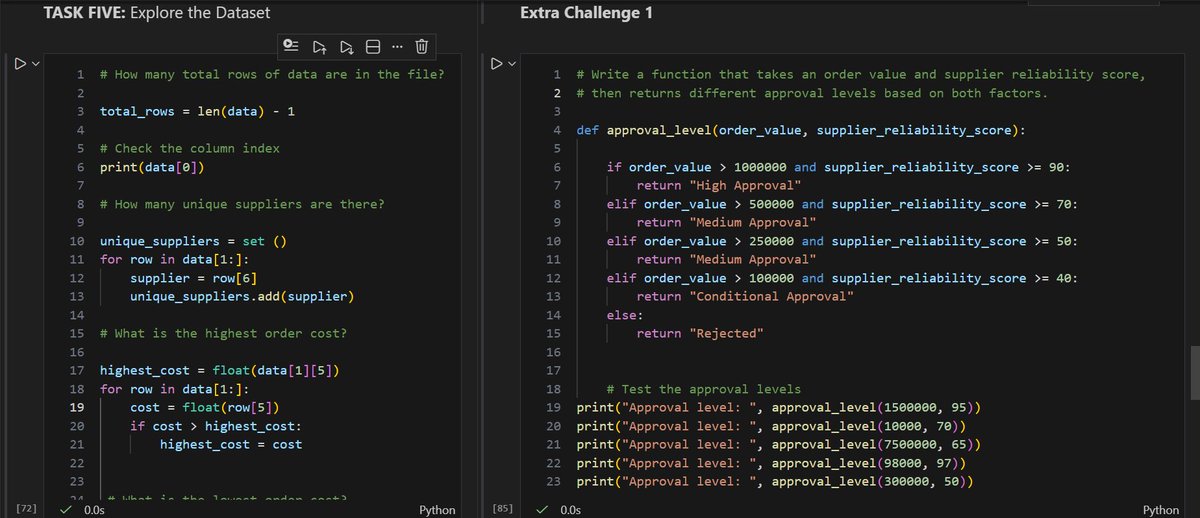Click the Python language label of right cell
Screen dimensions: 1200x518
pos(1160,510)
